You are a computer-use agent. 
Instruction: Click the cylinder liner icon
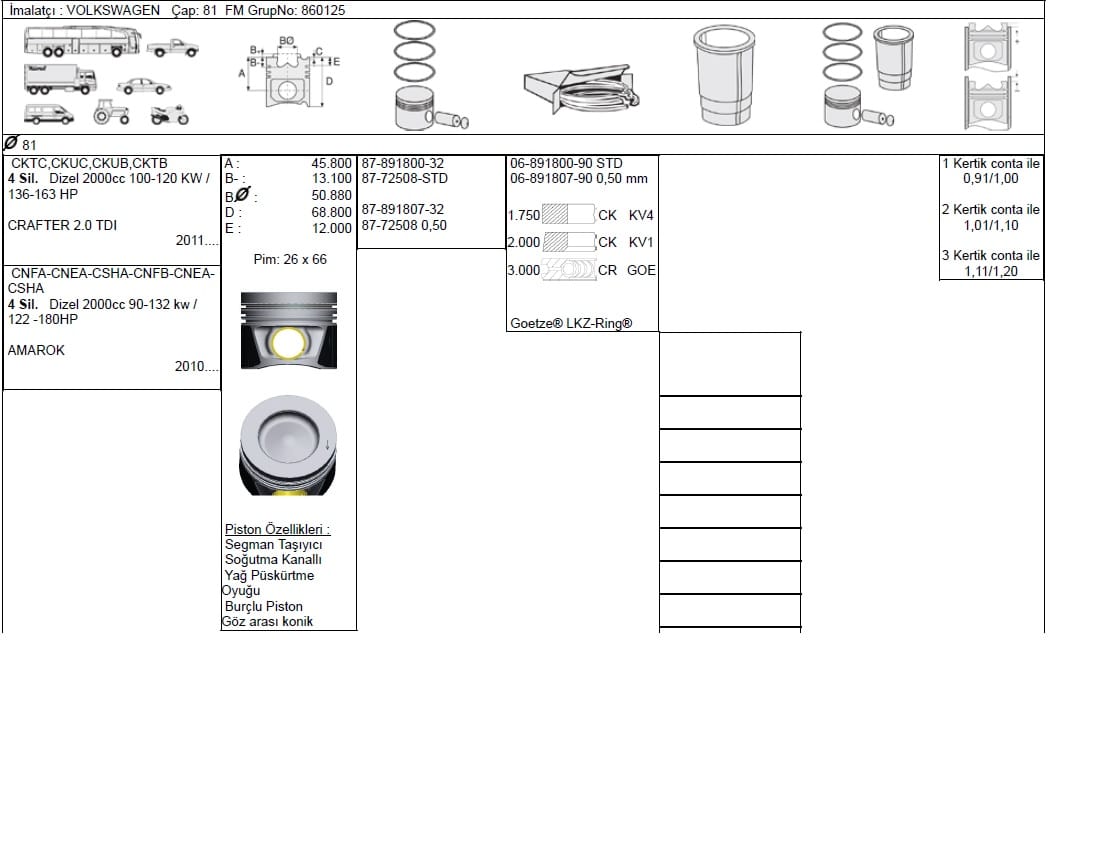724,76
